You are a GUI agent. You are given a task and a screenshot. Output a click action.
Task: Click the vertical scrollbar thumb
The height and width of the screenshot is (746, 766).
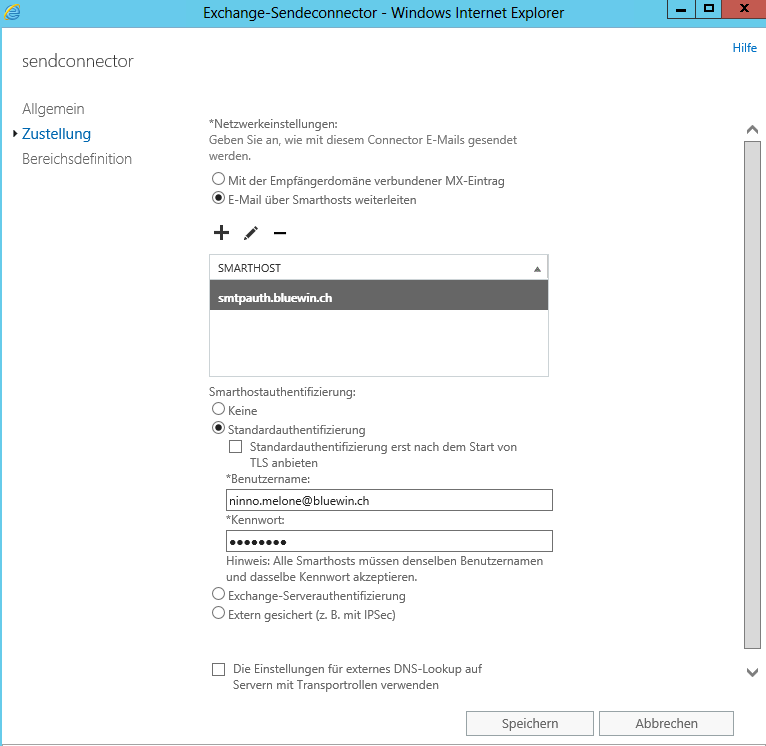[x=752, y=395]
